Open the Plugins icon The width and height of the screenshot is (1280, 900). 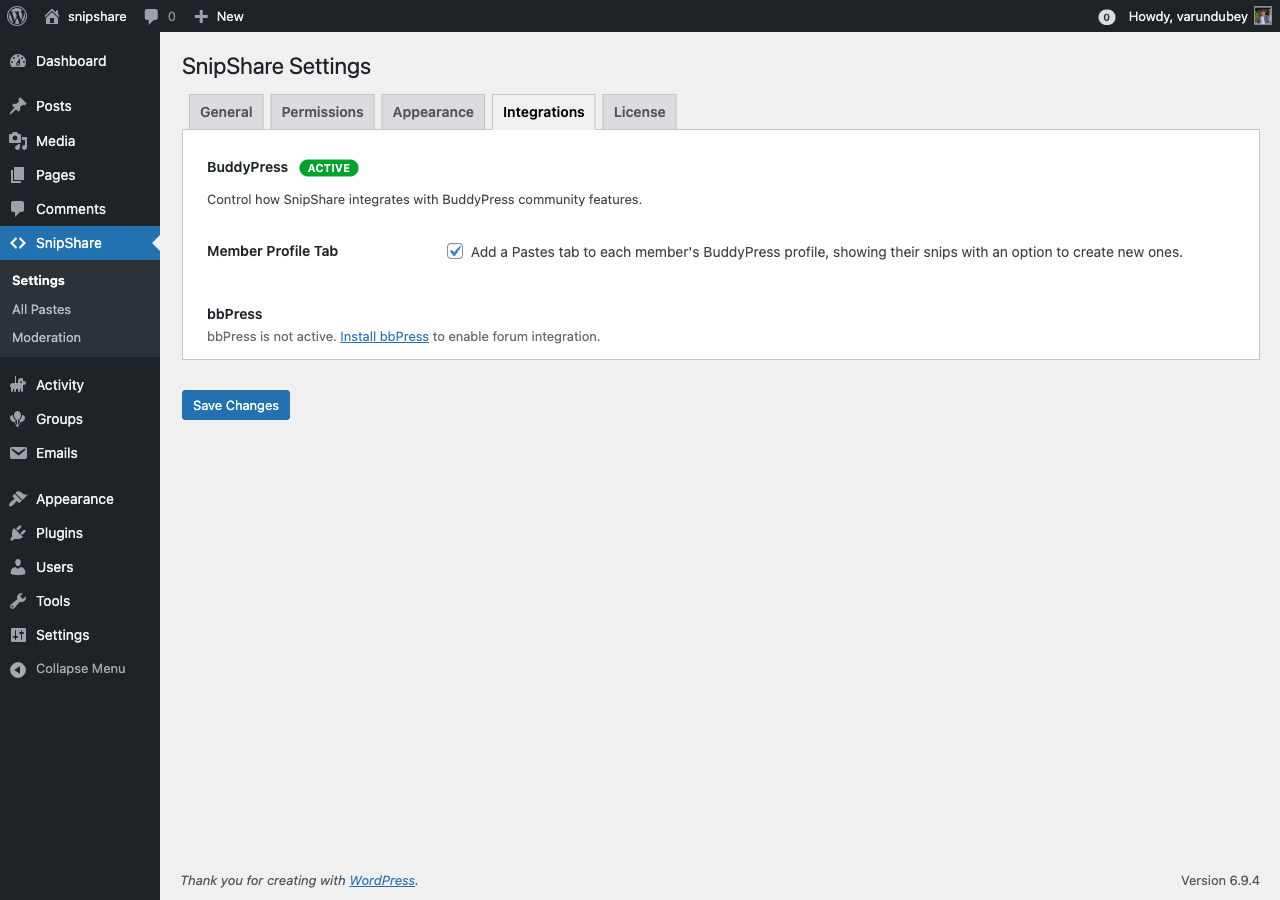click(18, 533)
